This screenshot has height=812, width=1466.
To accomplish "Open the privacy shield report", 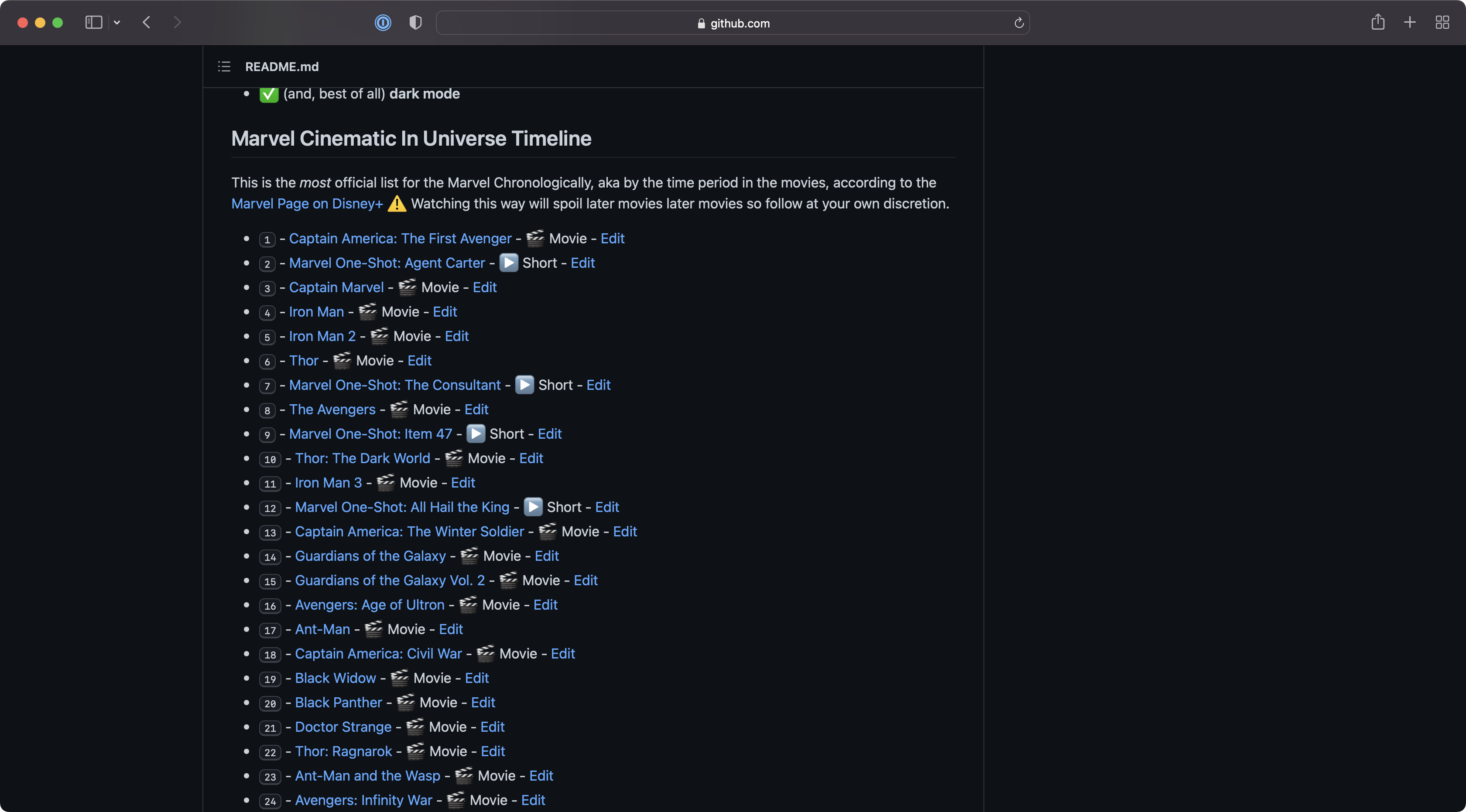I will [x=415, y=23].
